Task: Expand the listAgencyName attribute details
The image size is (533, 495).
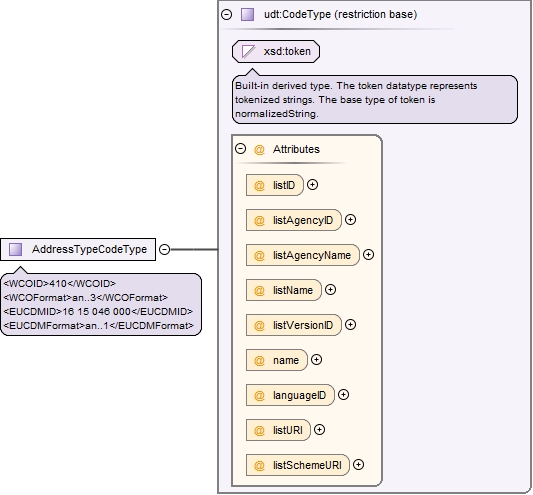Action: [x=368, y=255]
